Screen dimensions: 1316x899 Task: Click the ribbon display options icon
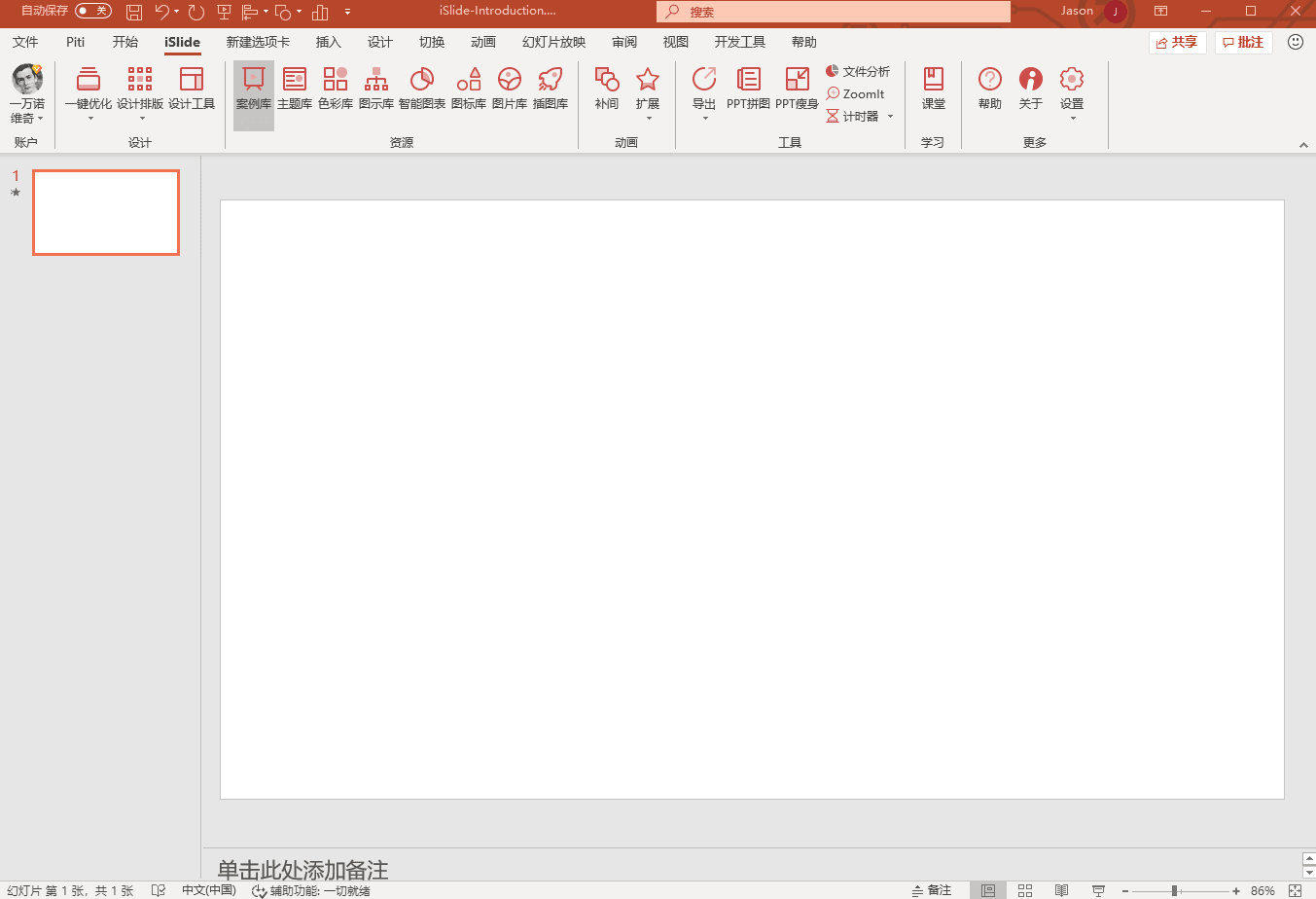[1160, 12]
